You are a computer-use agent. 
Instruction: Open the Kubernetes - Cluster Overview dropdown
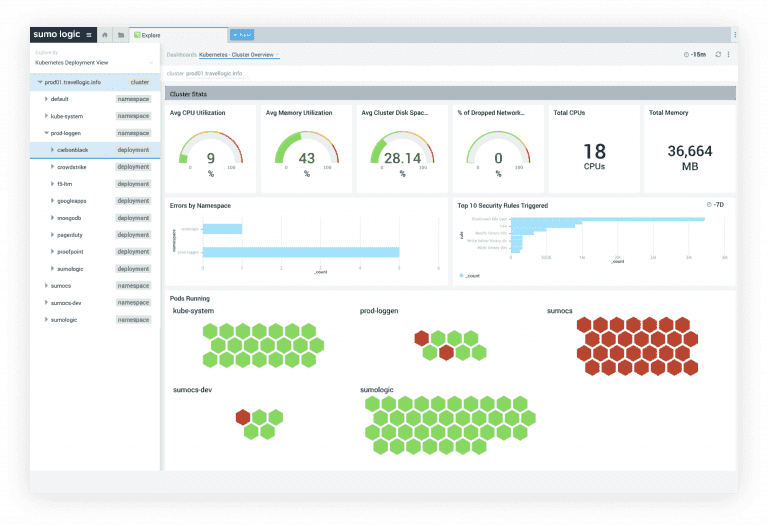click(x=240, y=54)
